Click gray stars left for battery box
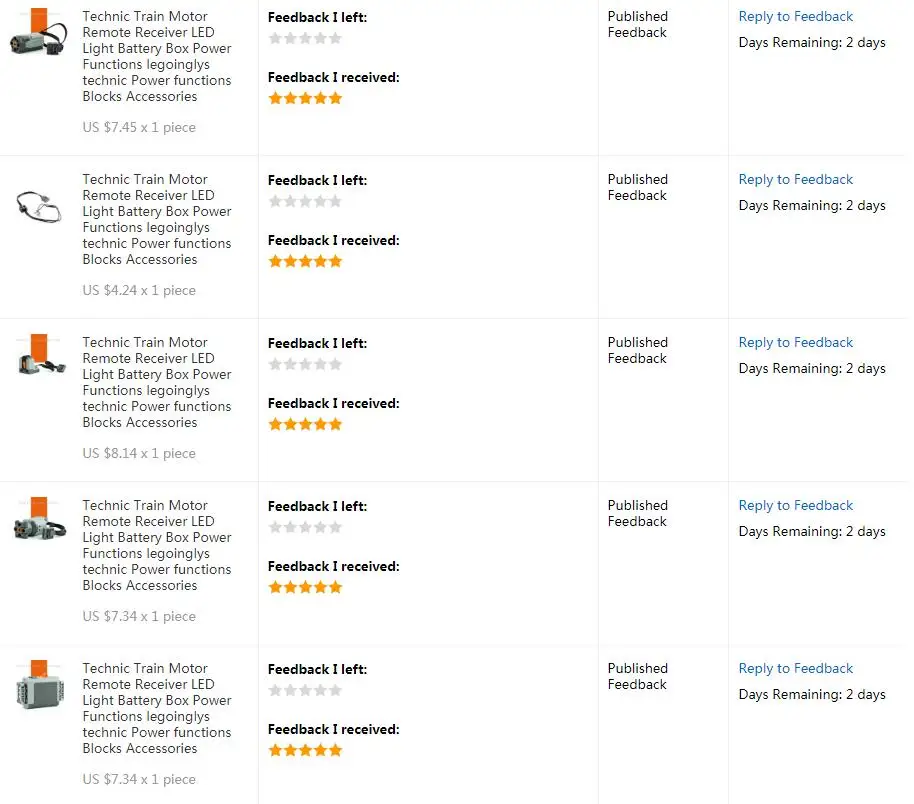Screen dimensions: 914x804 pos(305,691)
